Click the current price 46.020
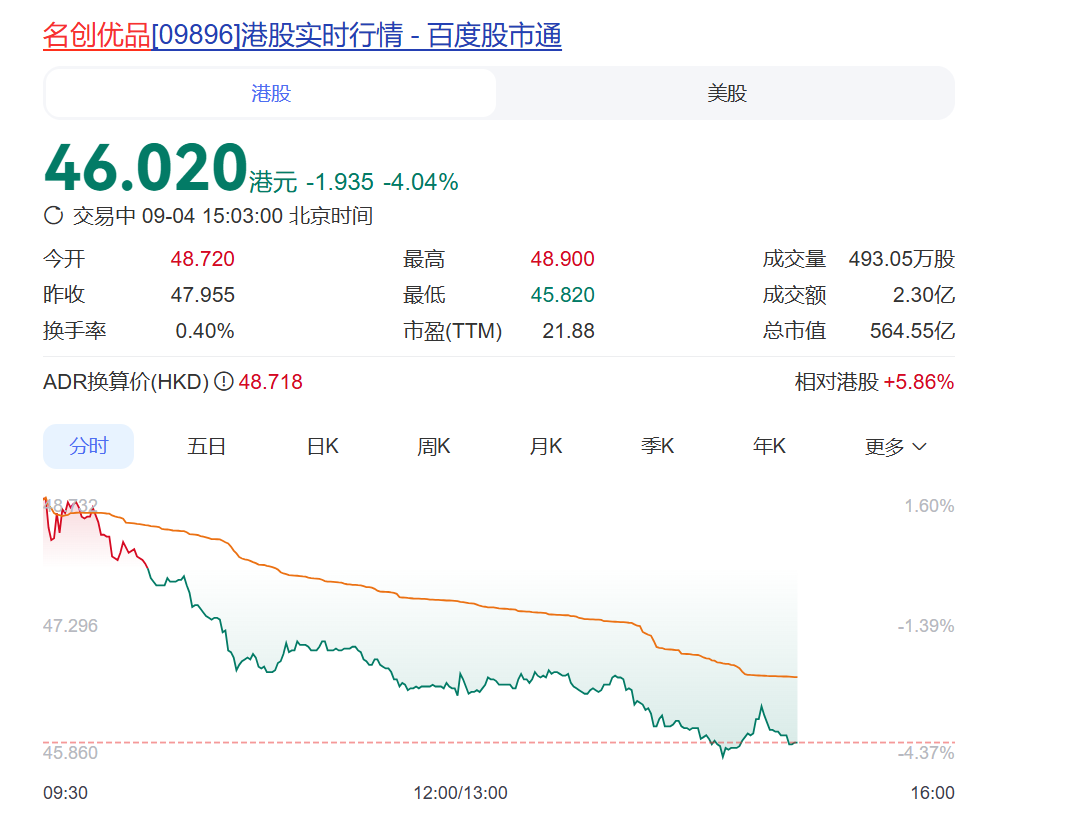Image resolution: width=1071 pixels, height=825 pixels. [145, 168]
